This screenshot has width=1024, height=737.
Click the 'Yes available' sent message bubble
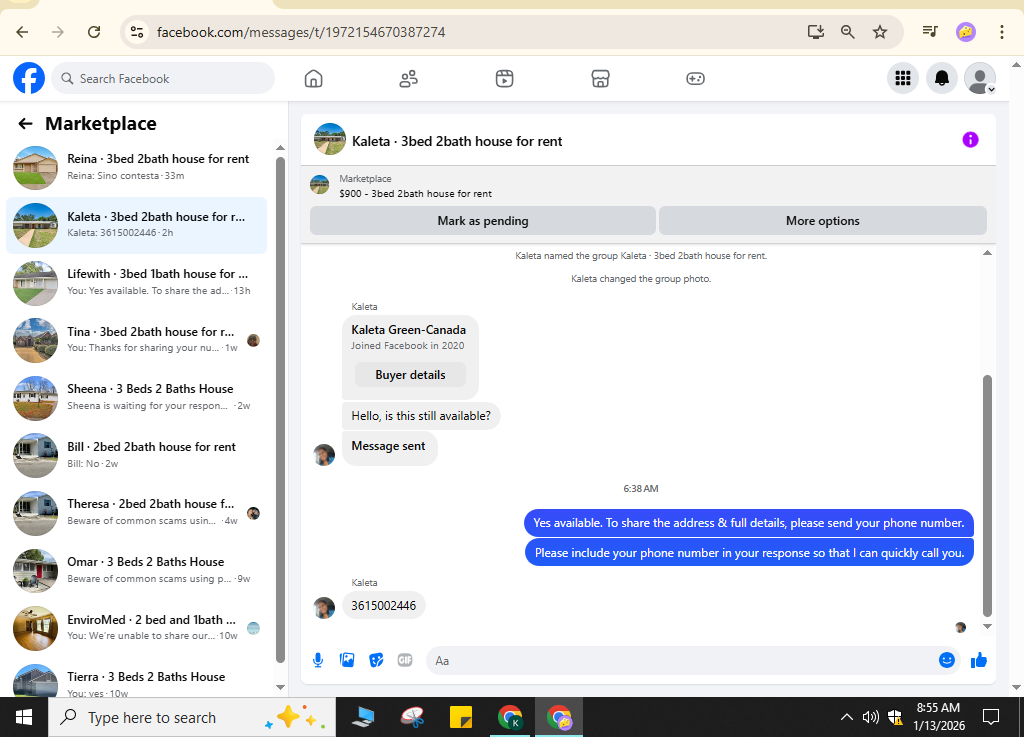(x=748, y=523)
